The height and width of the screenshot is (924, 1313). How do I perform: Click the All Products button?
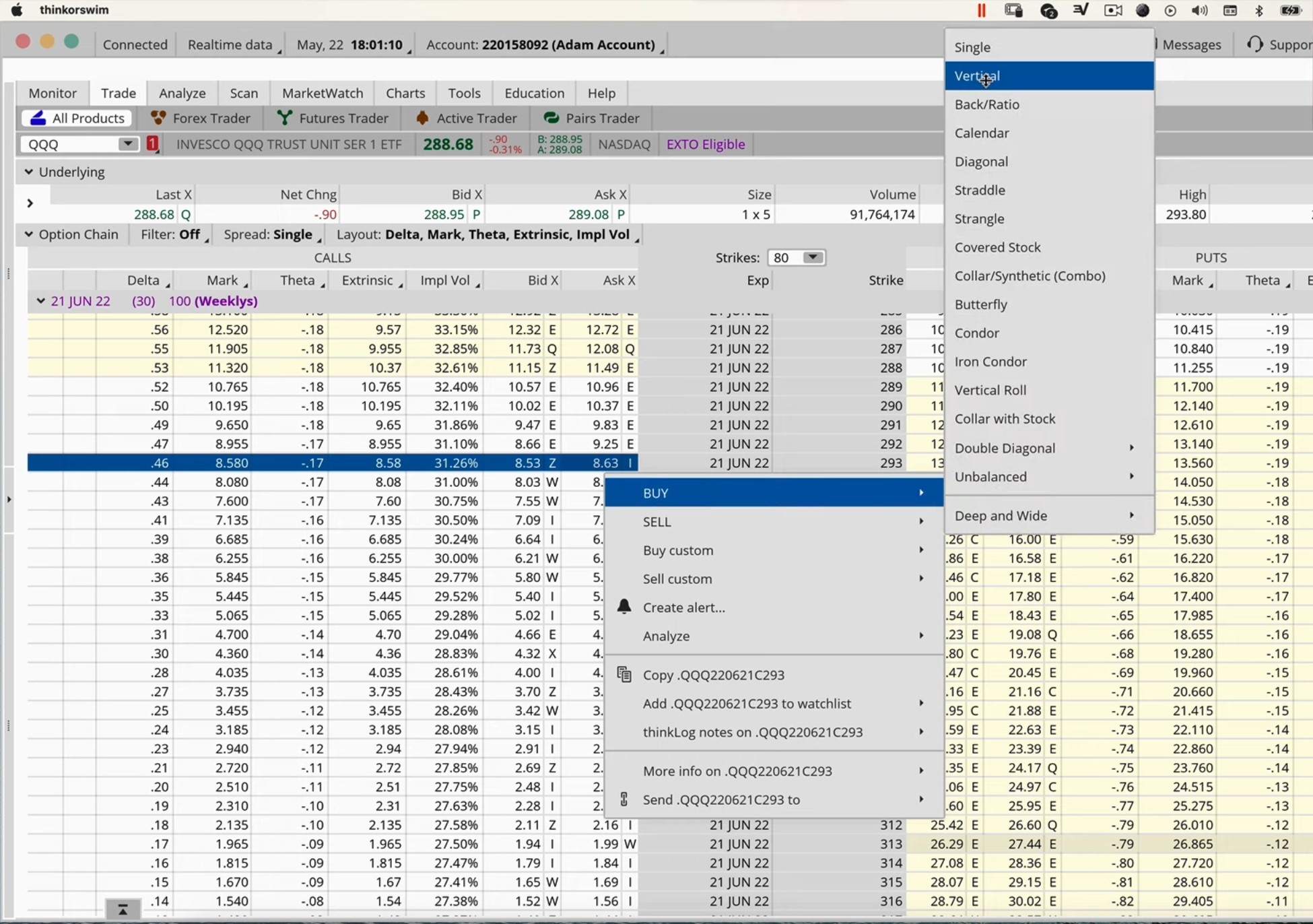coord(77,118)
